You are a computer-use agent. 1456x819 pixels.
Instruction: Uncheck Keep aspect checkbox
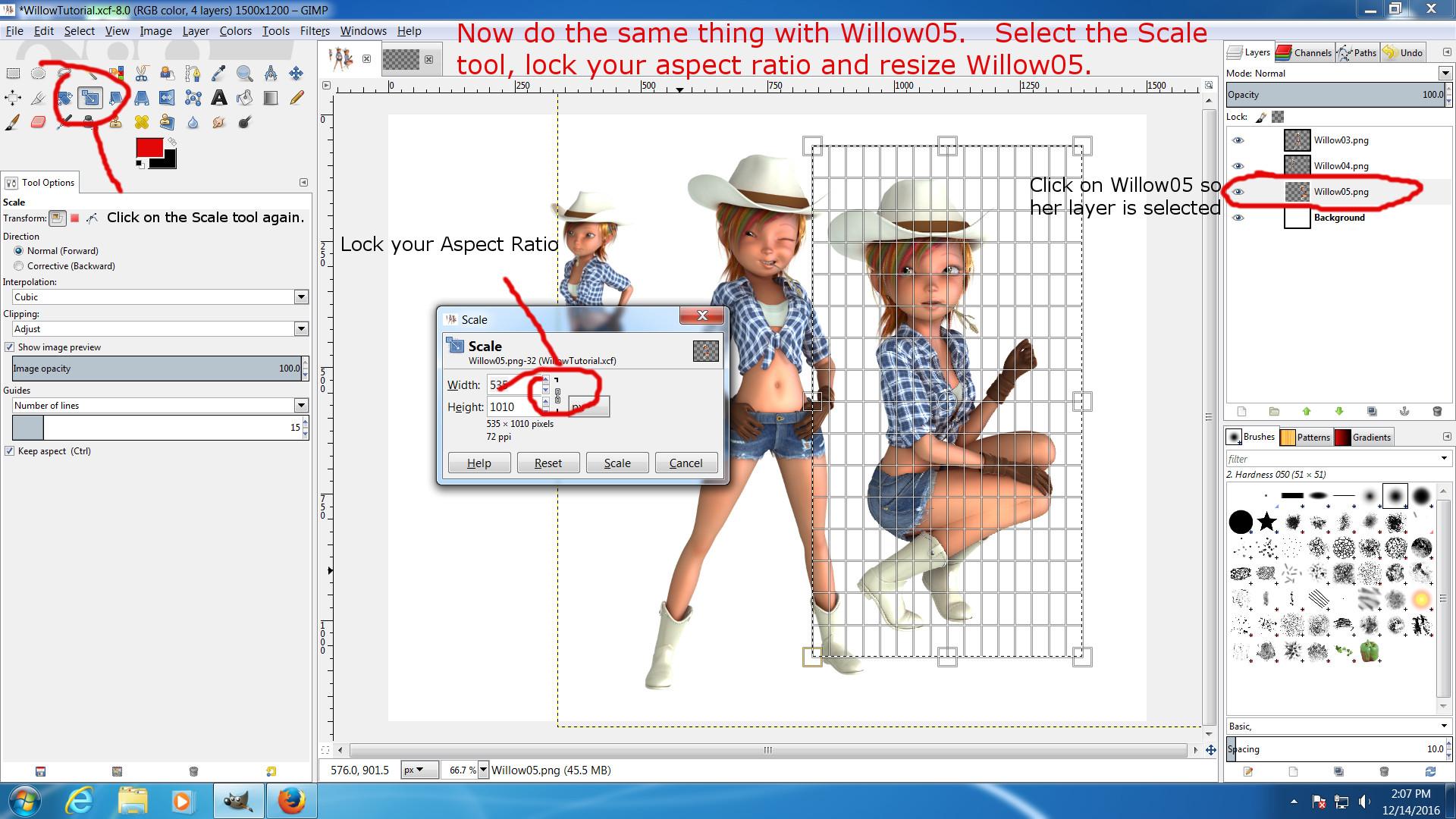pyautogui.click(x=10, y=451)
